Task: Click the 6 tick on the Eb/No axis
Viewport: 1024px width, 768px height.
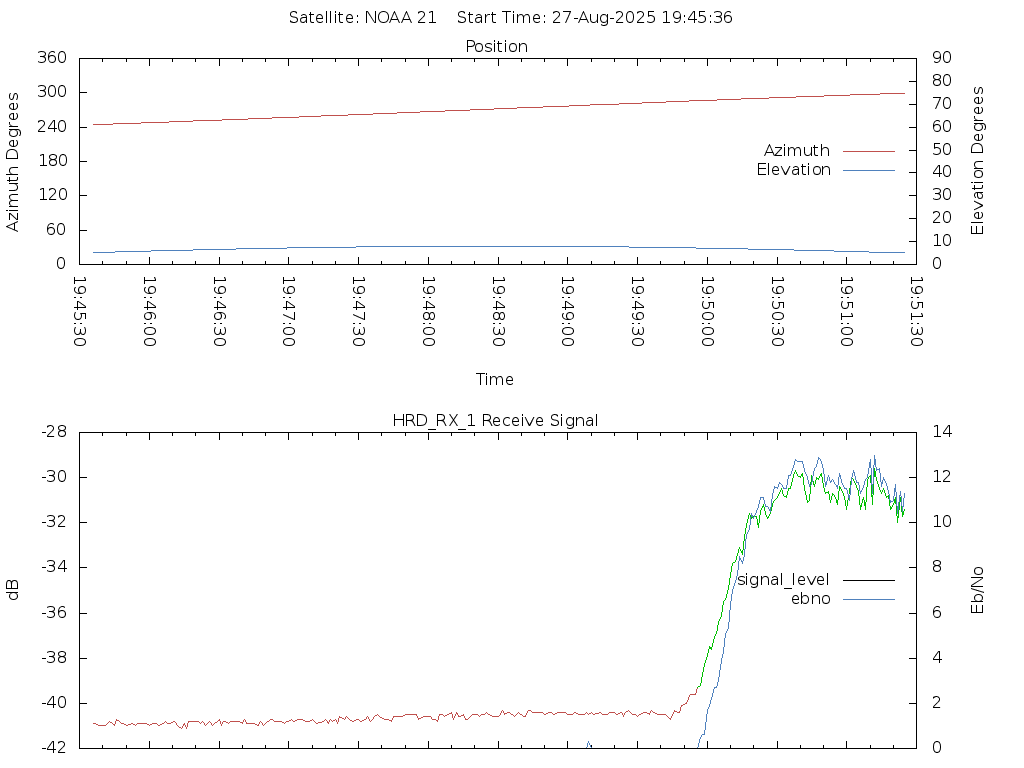Action: [937, 613]
